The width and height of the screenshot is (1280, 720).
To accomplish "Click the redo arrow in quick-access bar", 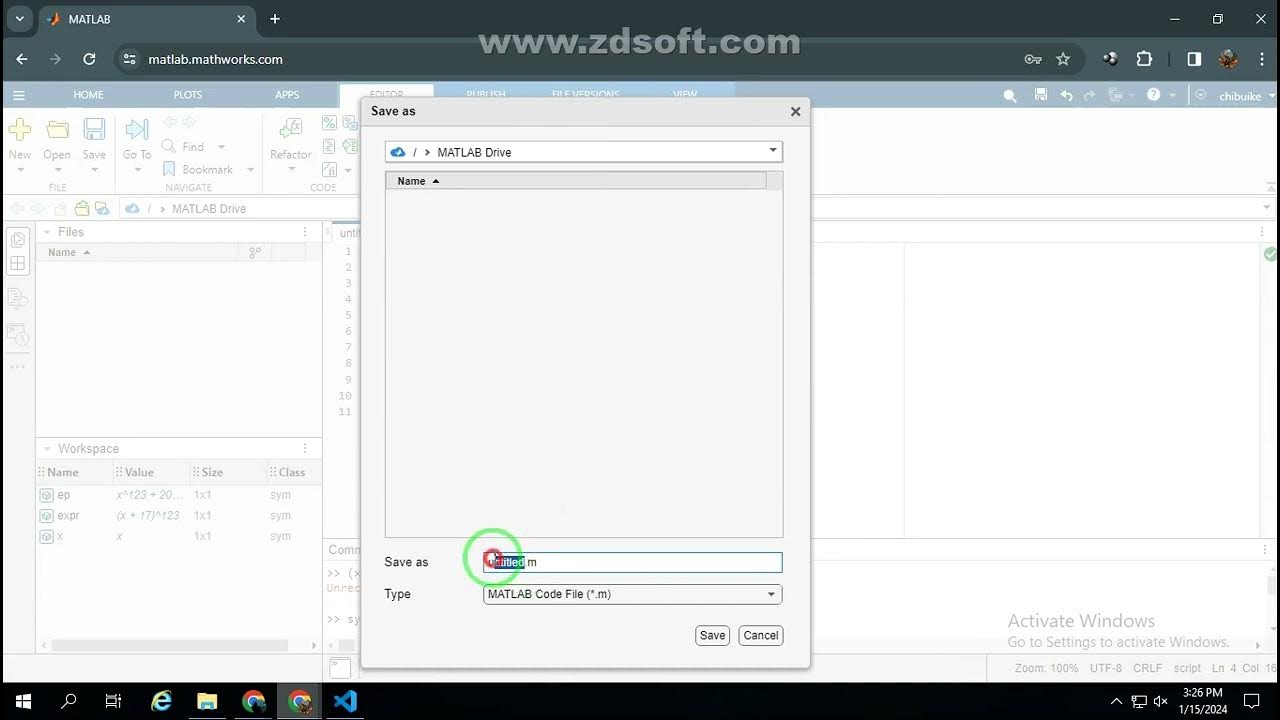I will (x=1089, y=95).
